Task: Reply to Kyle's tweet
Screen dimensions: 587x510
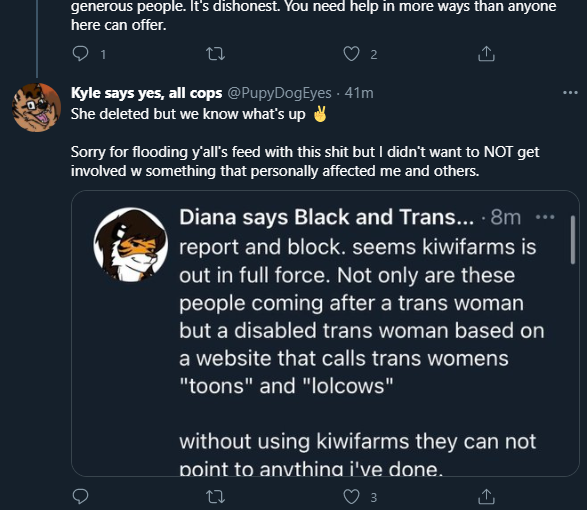Action: (x=80, y=497)
